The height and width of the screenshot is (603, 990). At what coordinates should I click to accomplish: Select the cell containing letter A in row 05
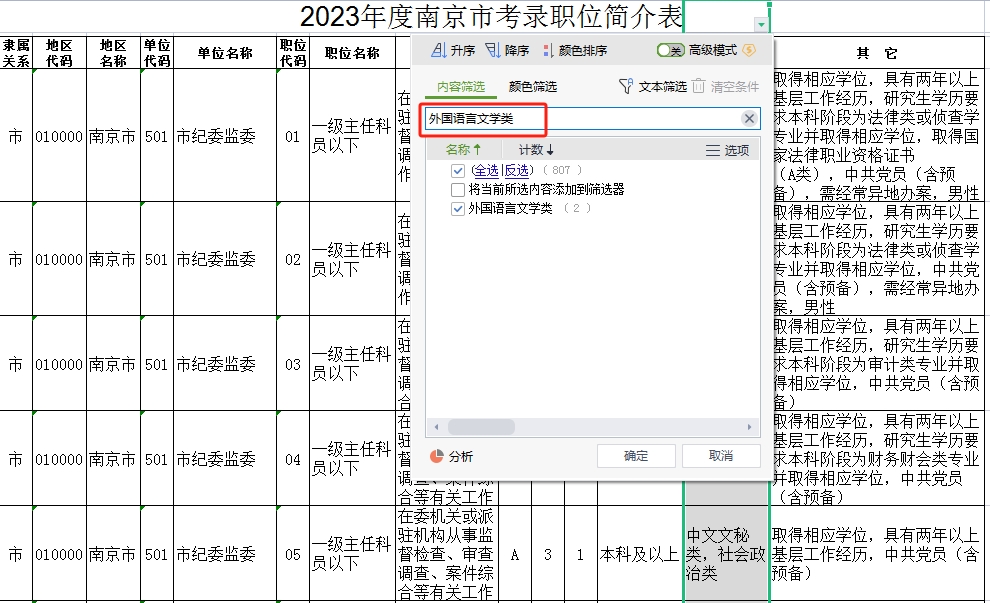pyautogui.click(x=515, y=554)
